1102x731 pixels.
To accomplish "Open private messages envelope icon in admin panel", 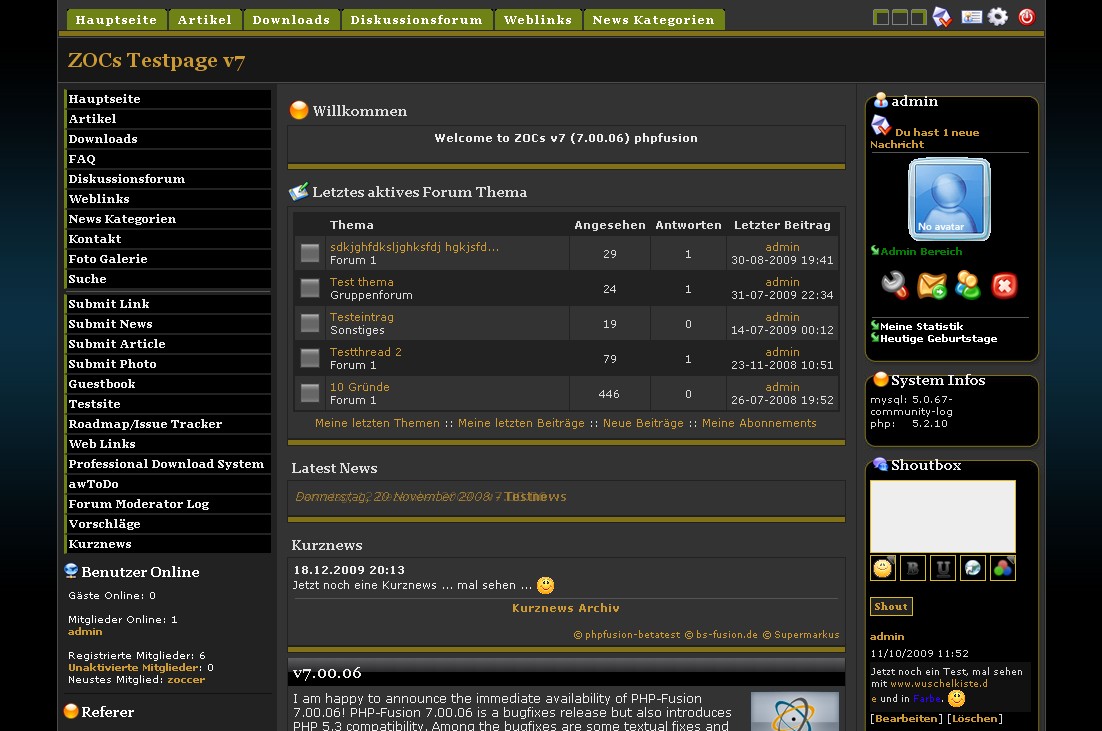I will click(x=931, y=286).
